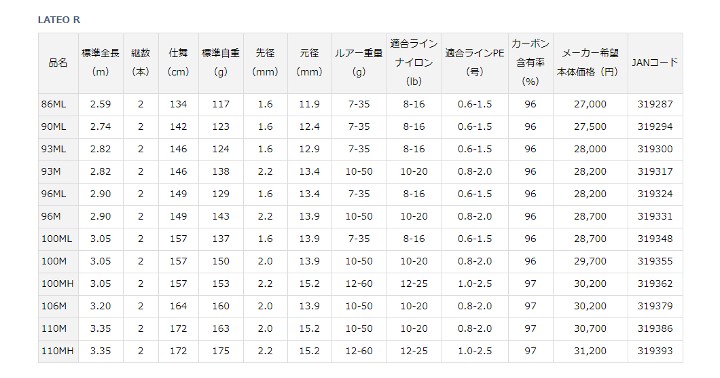Select JAN code 319287
The width and height of the screenshot is (720, 378).
click(655, 104)
